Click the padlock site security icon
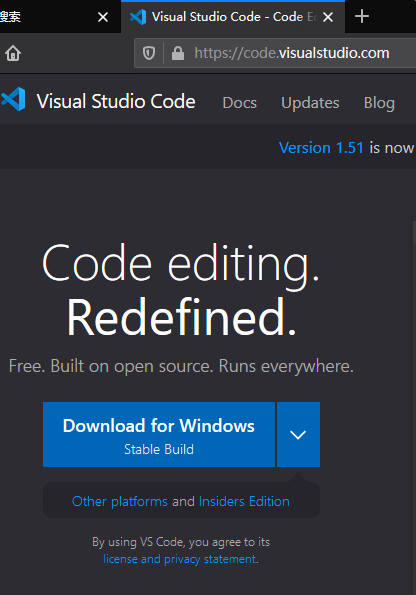This screenshot has width=416, height=595. pyautogui.click(x=178, y=53)
